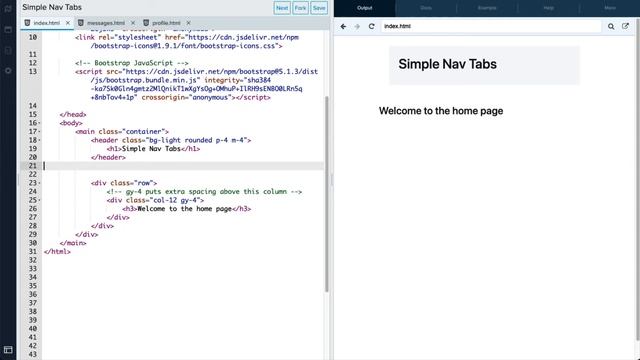This screenshot has width=640, height=360.
Task: Collapse the body tag fold at line 16
Action: pyautogui.click(x=40, y=123)
